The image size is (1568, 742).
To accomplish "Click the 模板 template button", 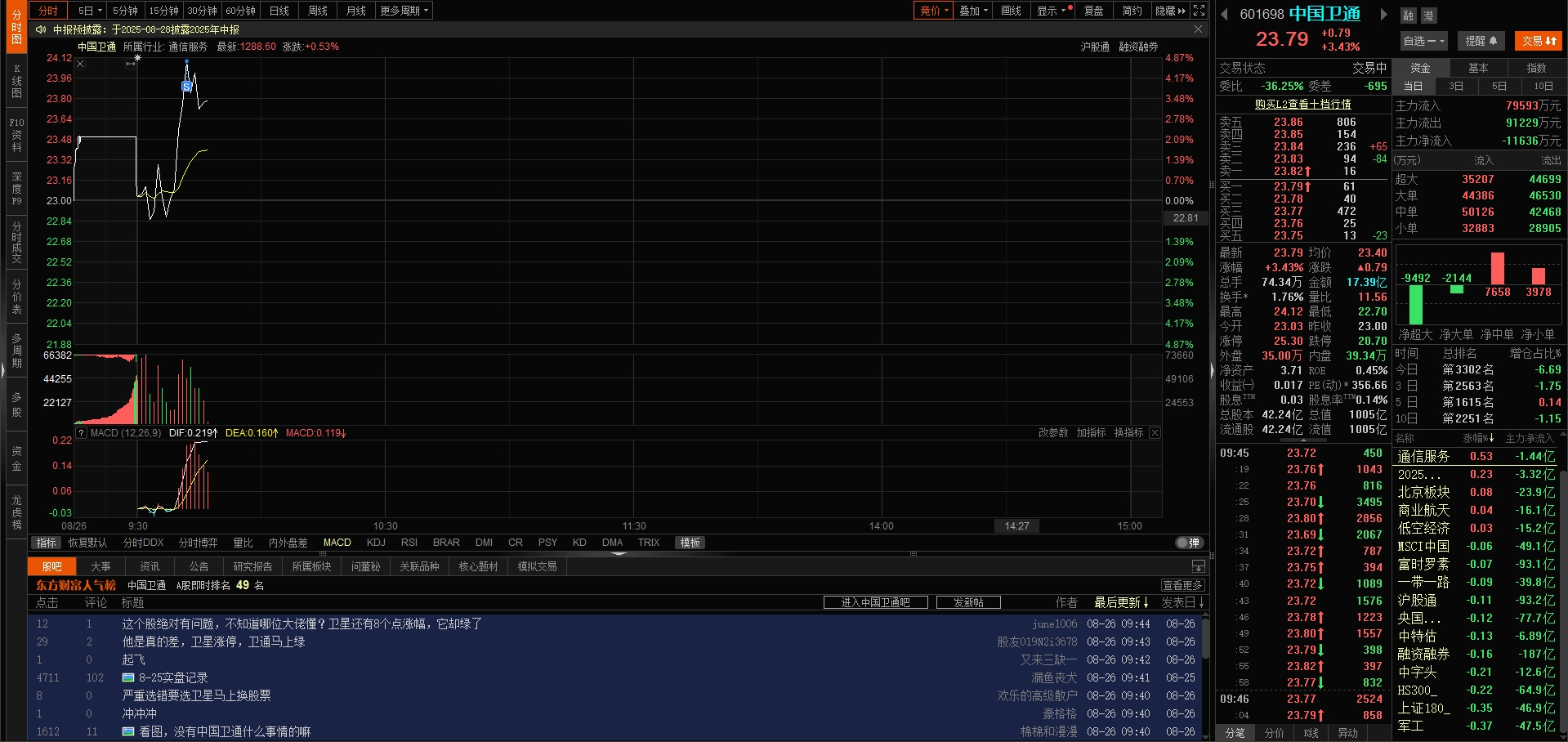I will click(690, 543).
